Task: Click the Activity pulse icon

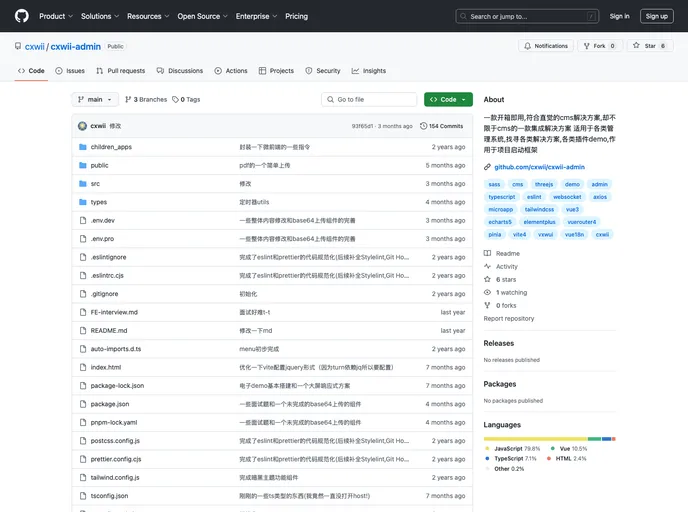Action: tap(487, 267)
